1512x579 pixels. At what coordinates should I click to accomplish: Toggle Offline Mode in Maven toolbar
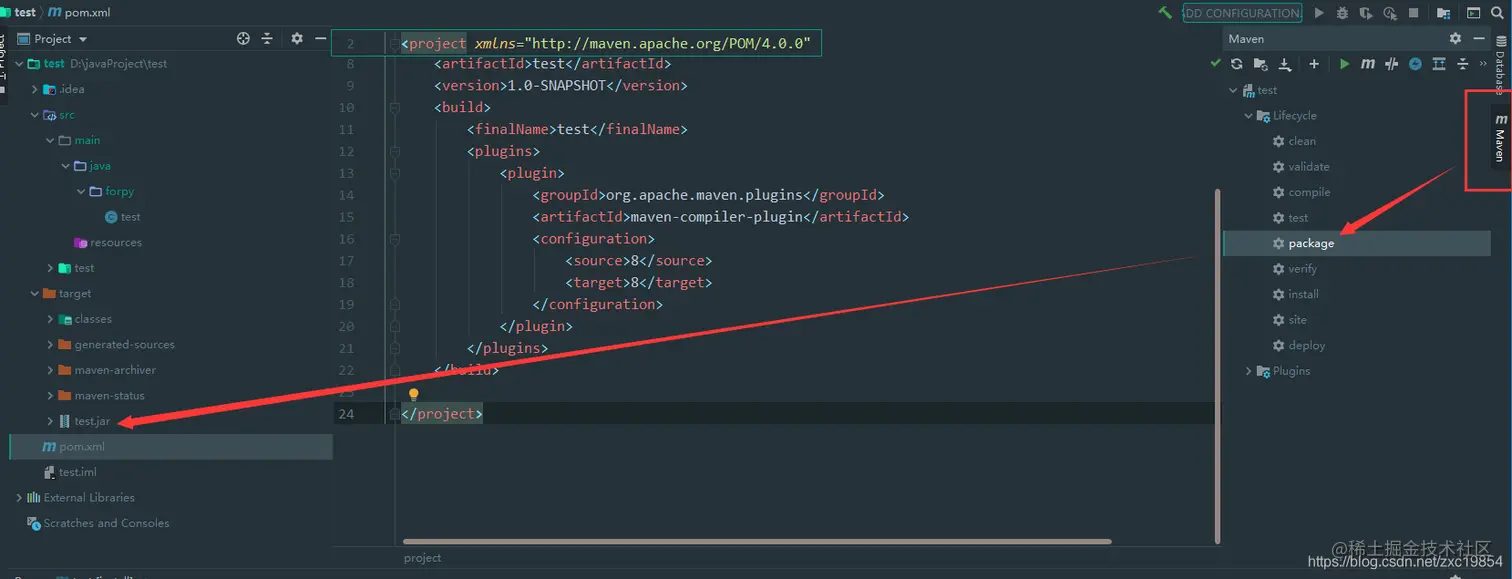pos(1391,64)
